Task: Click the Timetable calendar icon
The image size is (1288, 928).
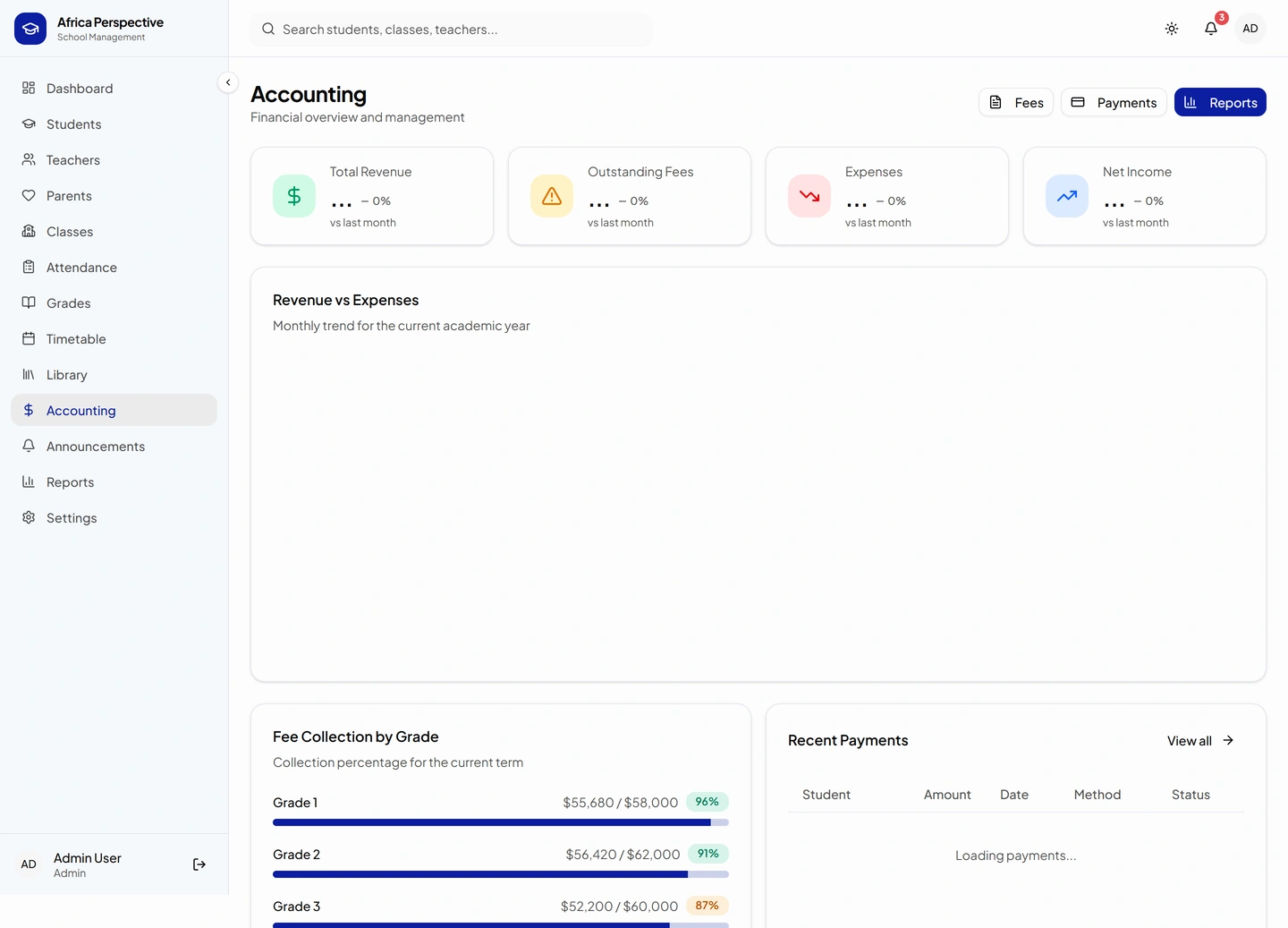Action: coord(29,338)
